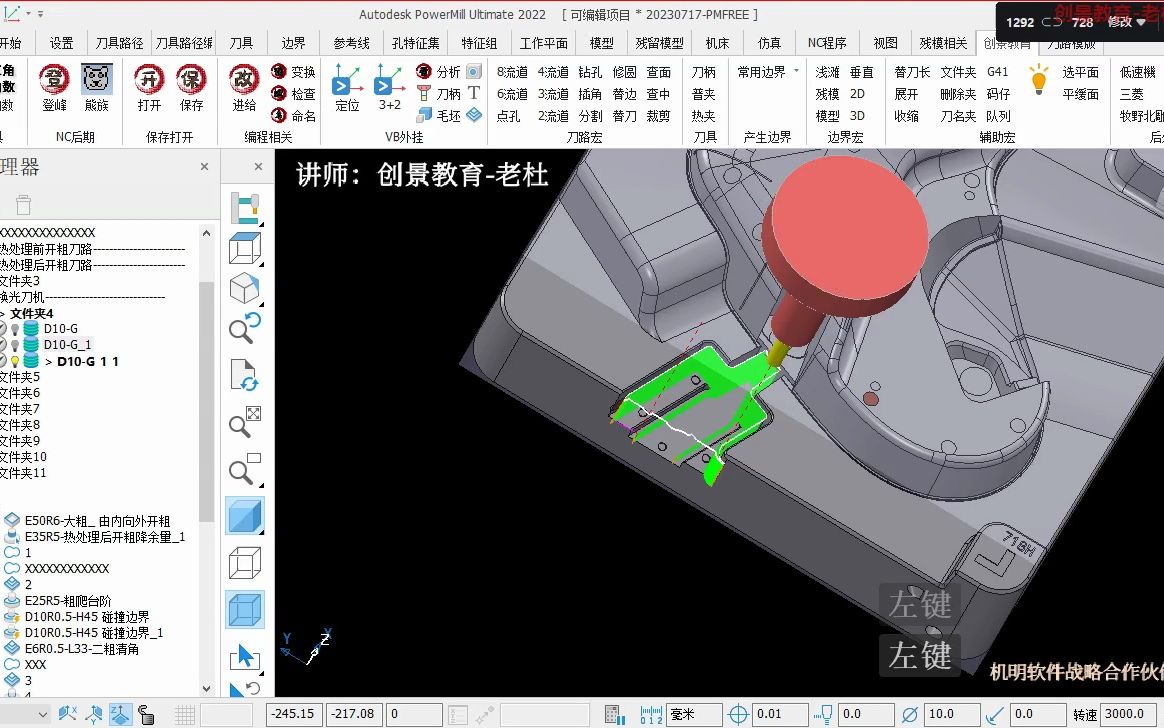Click the 命名 naming command
1164x728 pixels.
[293, 116]
